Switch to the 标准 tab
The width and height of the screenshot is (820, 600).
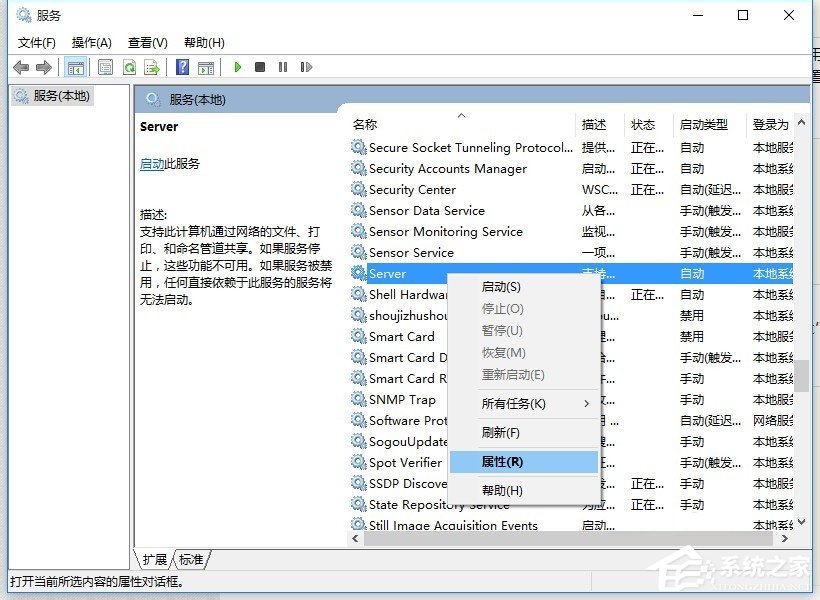click(188, 560)
